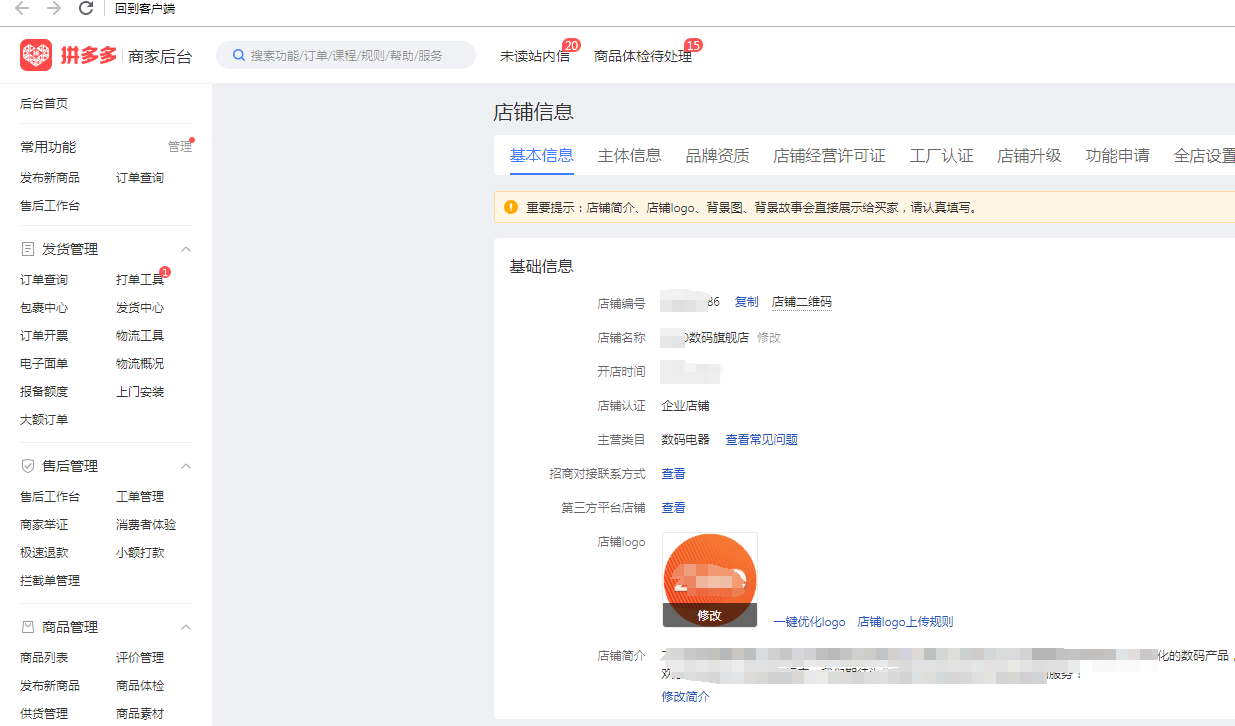Screen dimensions: 1235x726
Task: Open 报备额度 in sidebar
Action: [44, 392]
